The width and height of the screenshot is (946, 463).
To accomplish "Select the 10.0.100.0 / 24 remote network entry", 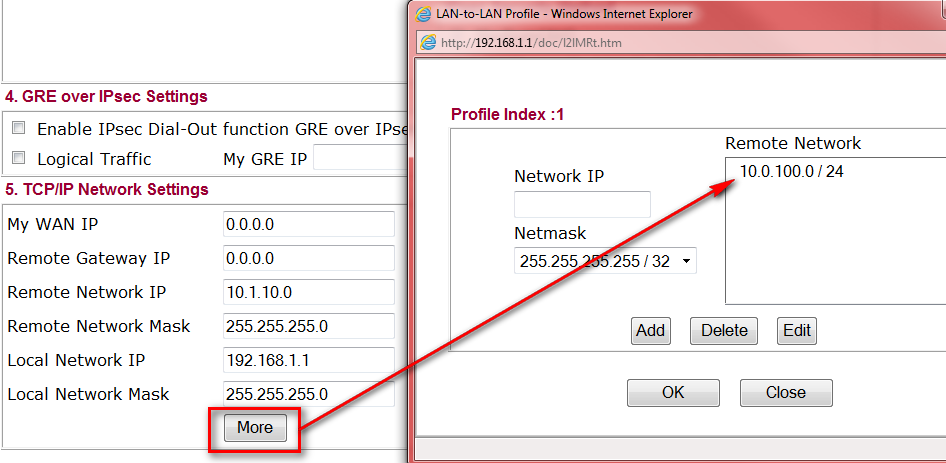I will (791, 172).
